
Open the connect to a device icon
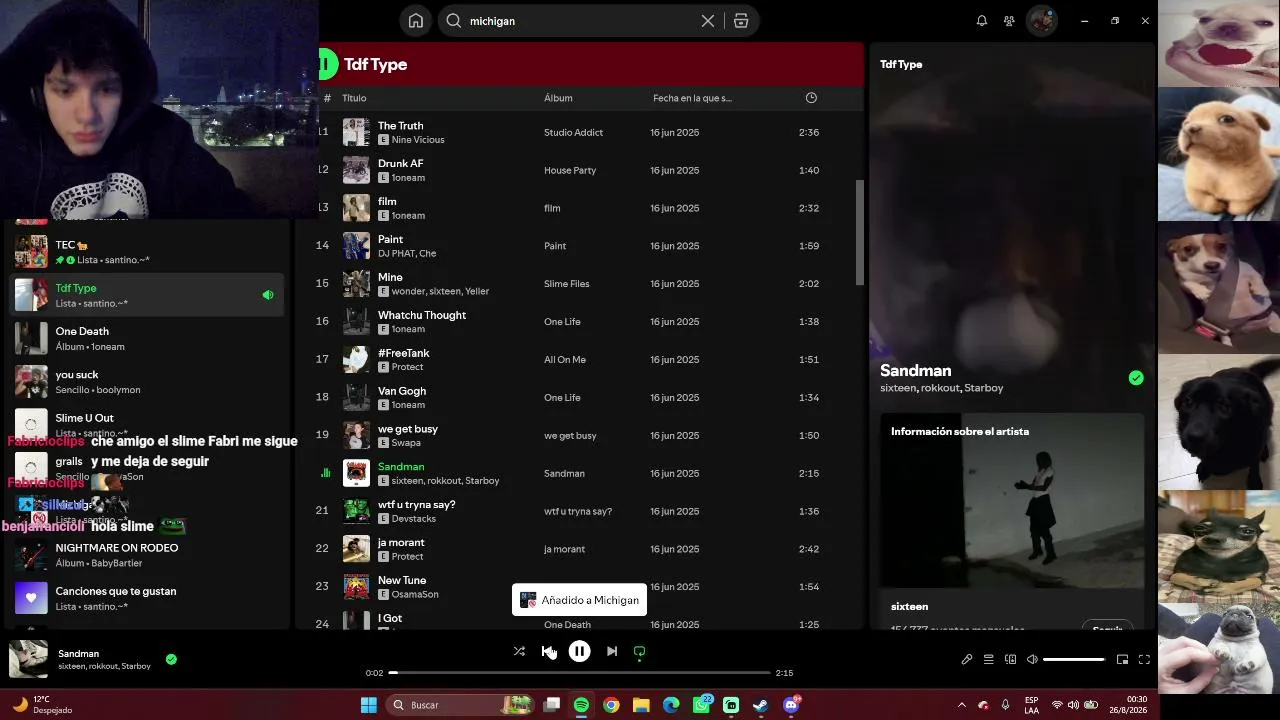(1010, 660)
